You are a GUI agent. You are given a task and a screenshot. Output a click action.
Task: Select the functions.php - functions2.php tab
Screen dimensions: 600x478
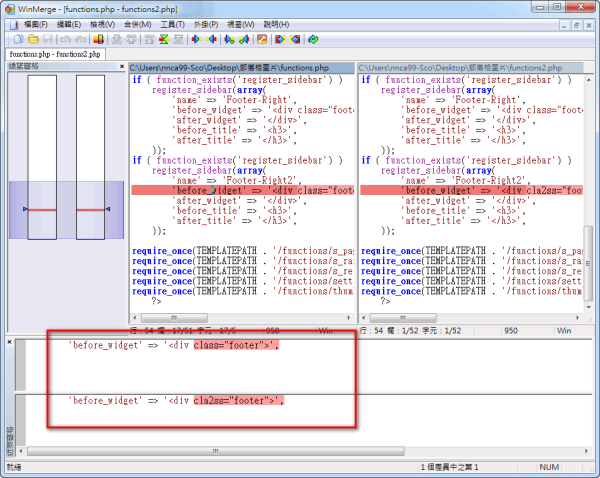(54, 53)
